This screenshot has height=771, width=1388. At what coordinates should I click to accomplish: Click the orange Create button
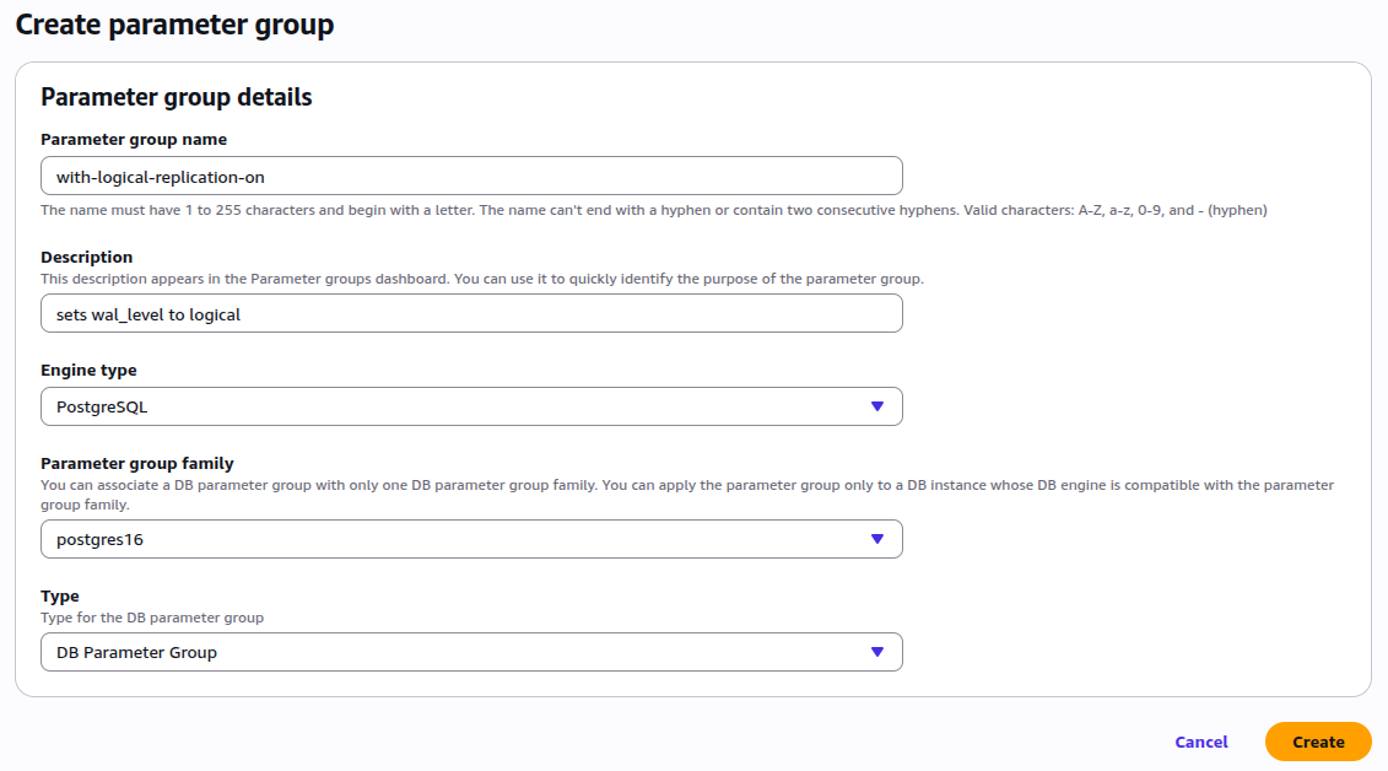coord(1318,742)
